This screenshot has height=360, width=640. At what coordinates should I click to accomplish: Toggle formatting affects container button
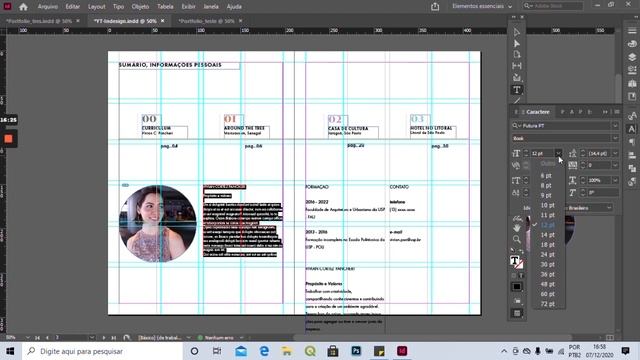pos(514,276)
